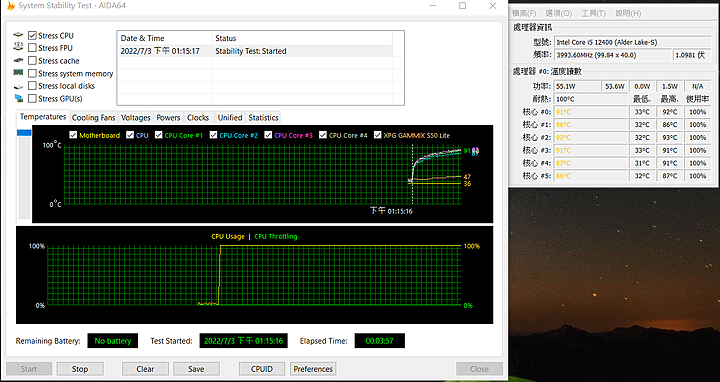
Task: Toggle the CPU Core #1 graph checkbox
Action: pos(158,135)
